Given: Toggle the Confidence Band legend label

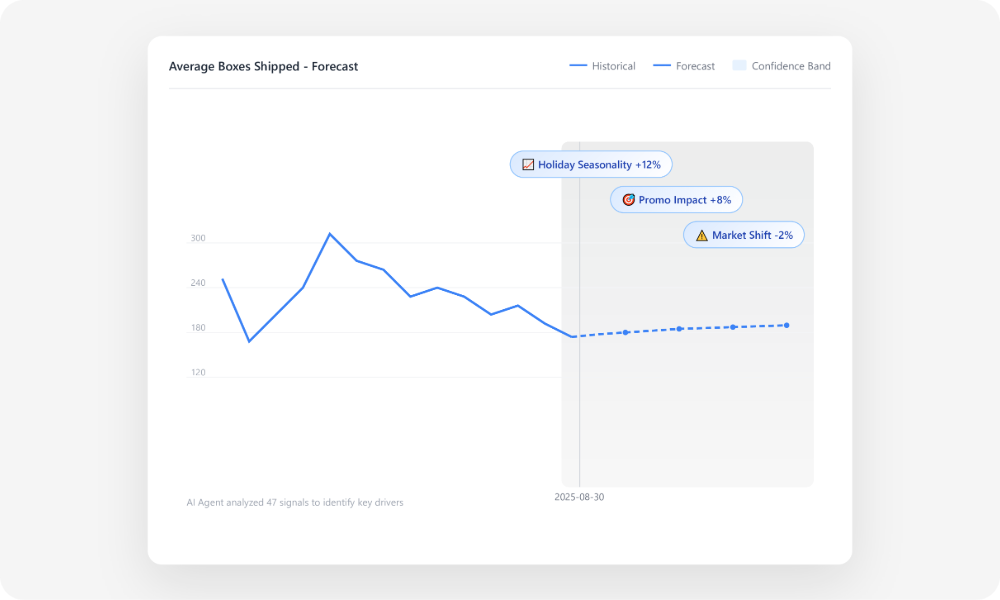Looking at the screenshot, I should click(x=791, y=66).
